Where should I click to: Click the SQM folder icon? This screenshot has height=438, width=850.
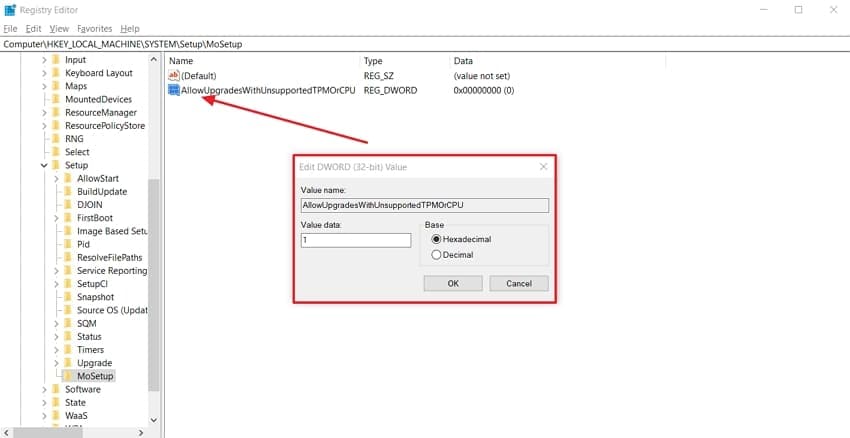[67, 324]
